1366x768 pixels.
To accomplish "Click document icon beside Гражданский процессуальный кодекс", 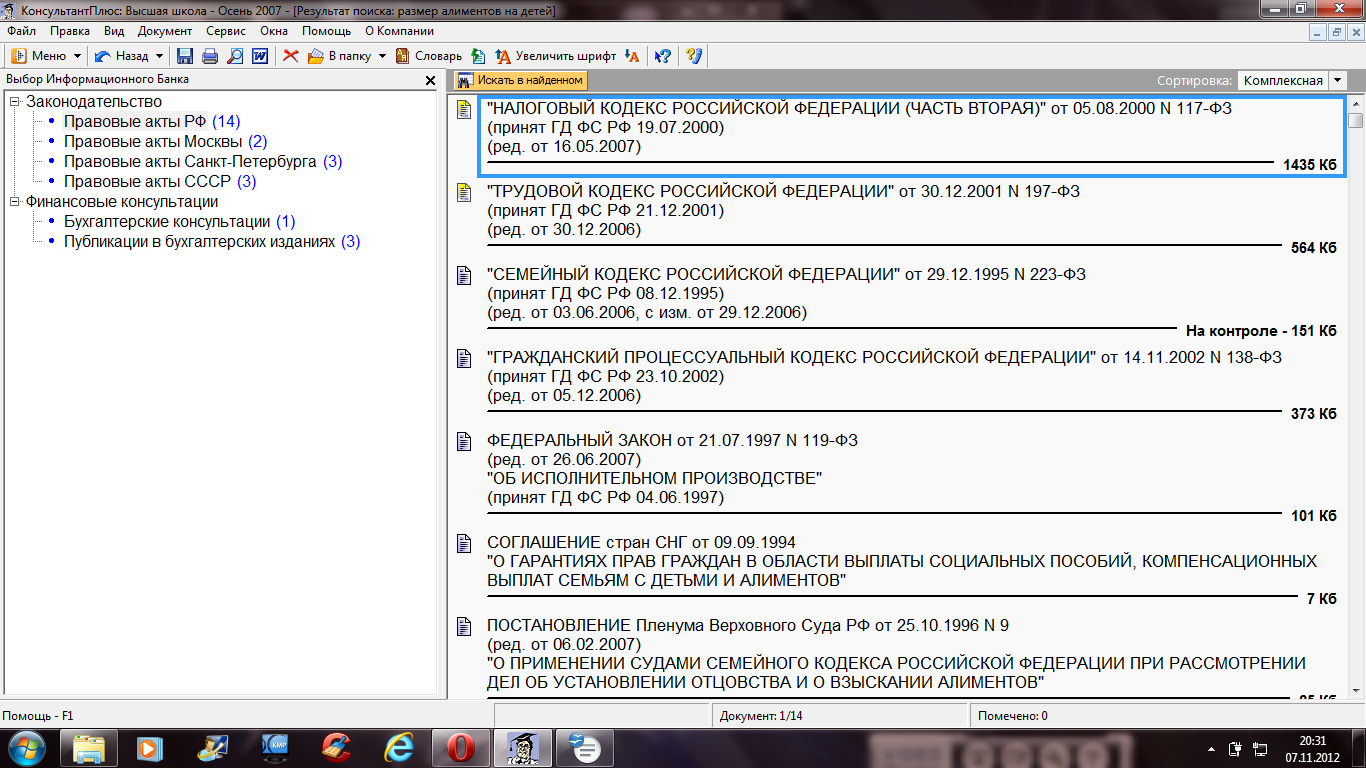I will (464, 358).
